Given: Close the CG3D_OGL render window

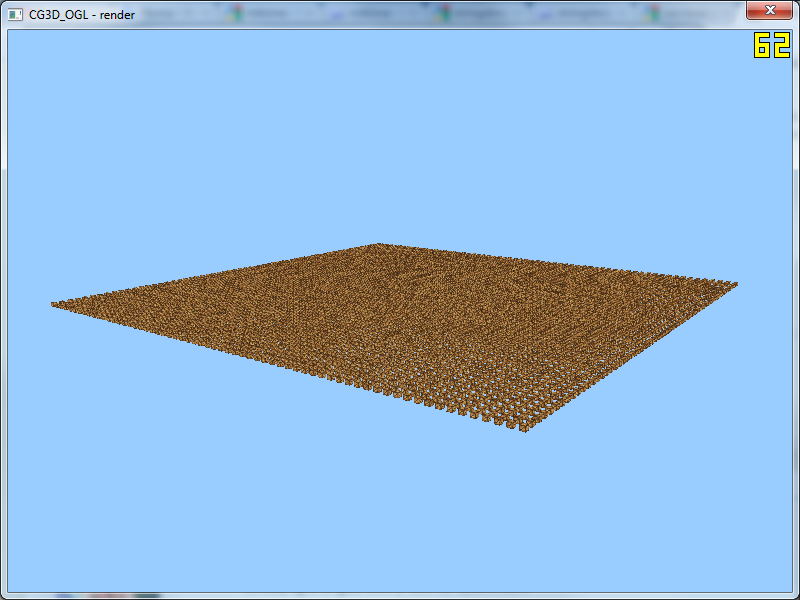Looking at the screenshot, I should (769, 11).
